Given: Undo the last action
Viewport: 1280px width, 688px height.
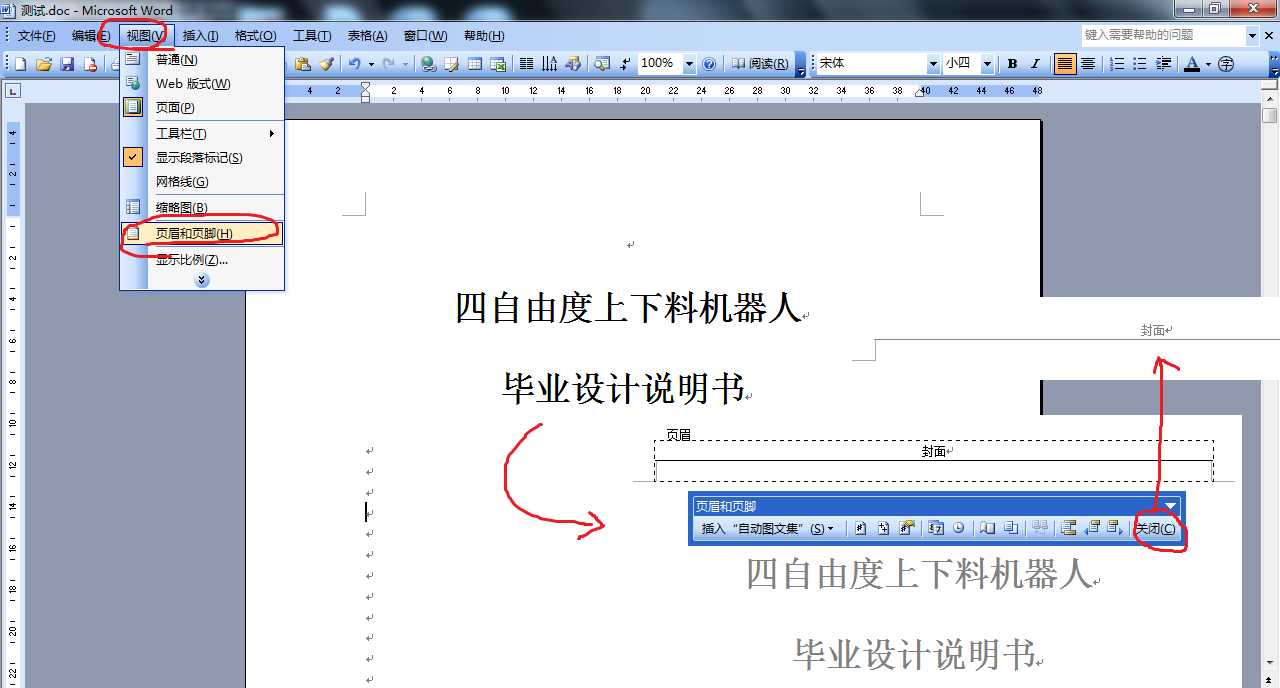Looking at the screenshot, I should click(354, 64).
